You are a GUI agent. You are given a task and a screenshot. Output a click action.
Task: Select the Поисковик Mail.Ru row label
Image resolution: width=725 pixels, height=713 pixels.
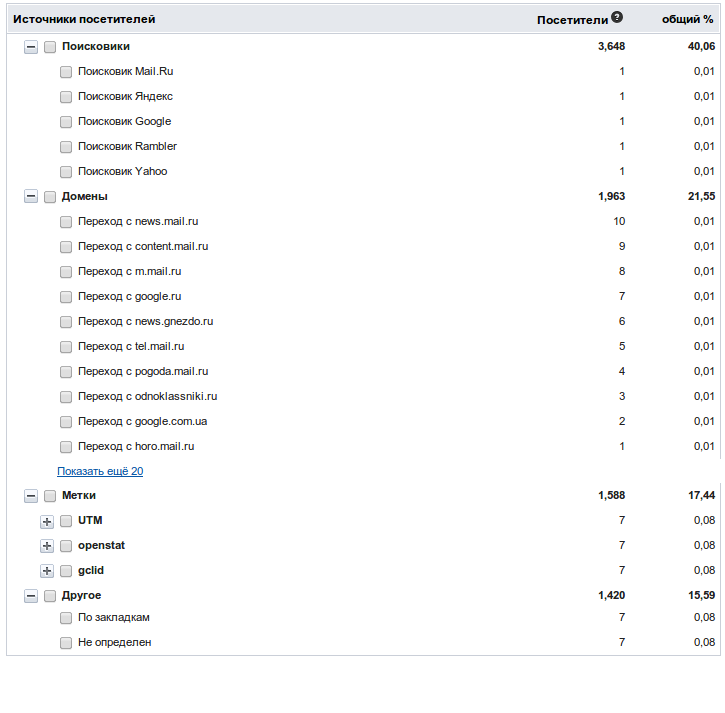(125, 72)
